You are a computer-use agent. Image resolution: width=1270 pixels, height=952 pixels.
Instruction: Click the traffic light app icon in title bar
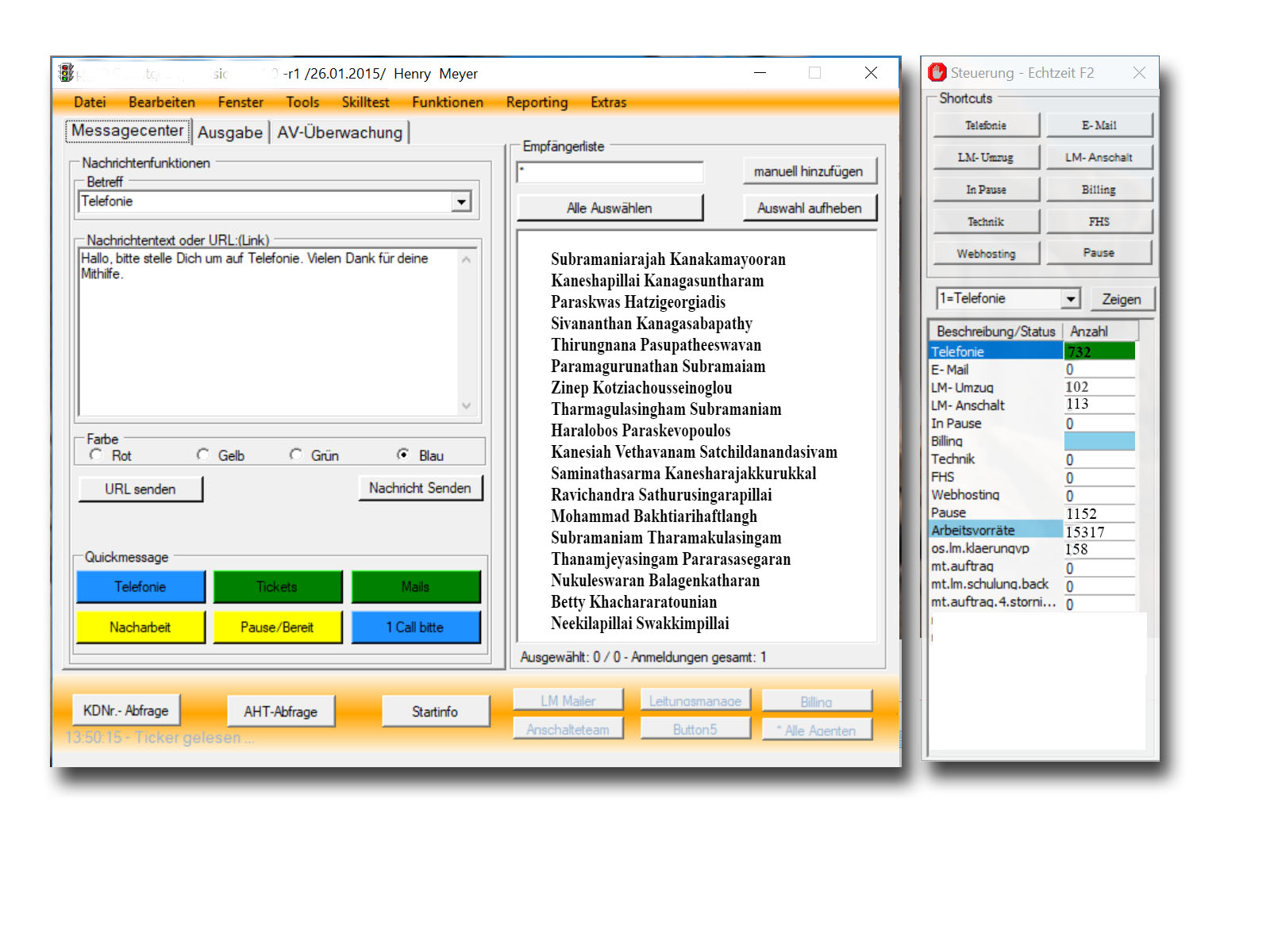pos(67,73)
